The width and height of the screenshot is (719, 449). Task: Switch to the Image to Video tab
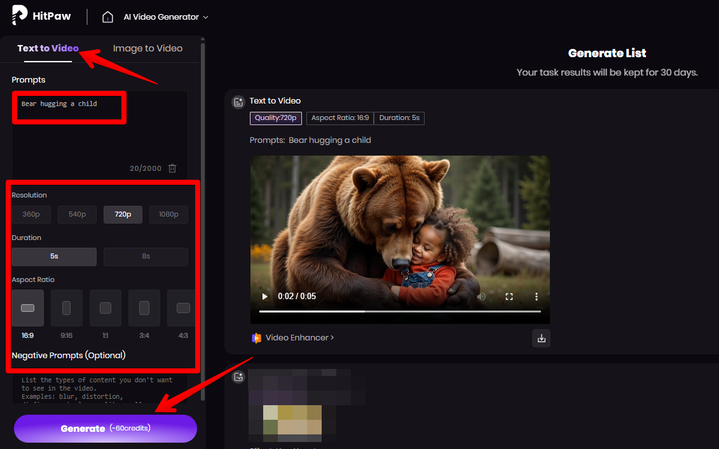tap(147, 48)
